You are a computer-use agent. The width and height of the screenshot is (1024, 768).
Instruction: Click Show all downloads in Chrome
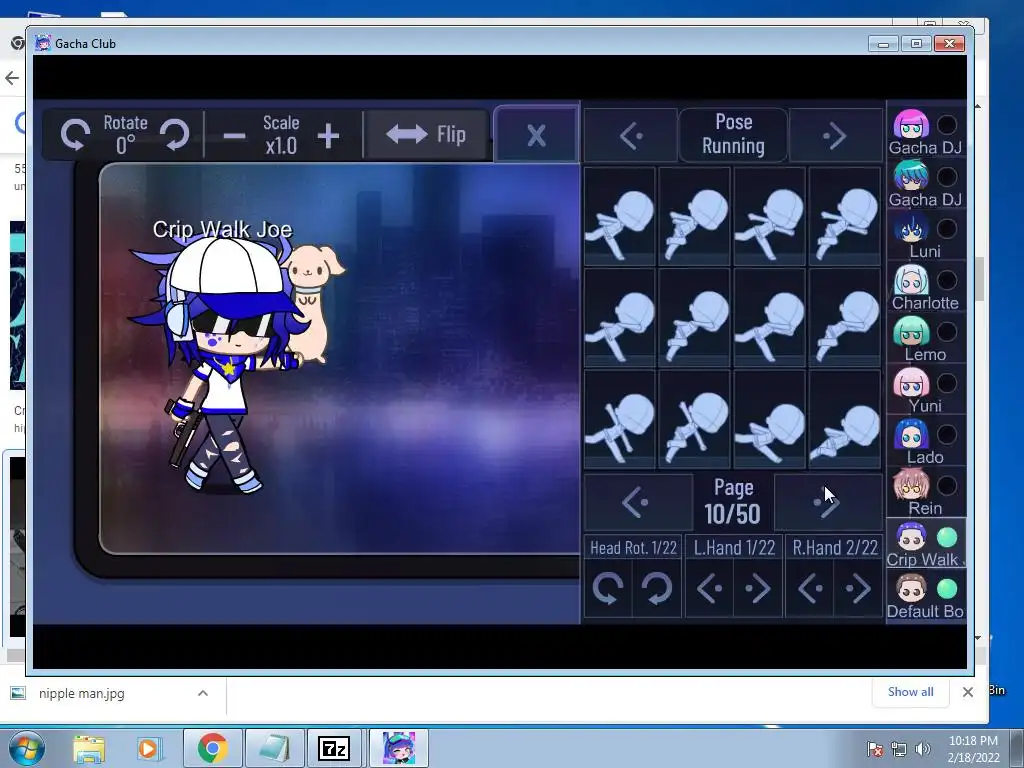[x=910, y=692]
